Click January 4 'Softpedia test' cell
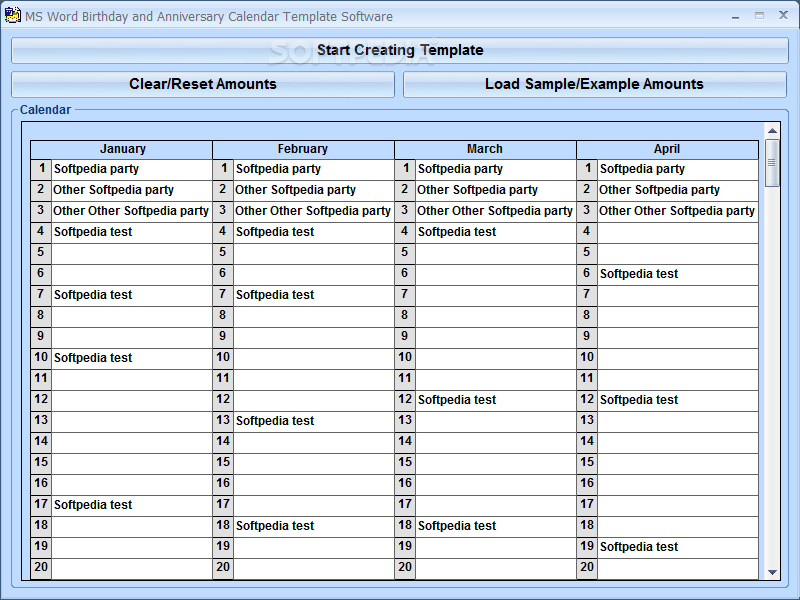The width and height of the screenshot is (800, 600). (132, 232)
